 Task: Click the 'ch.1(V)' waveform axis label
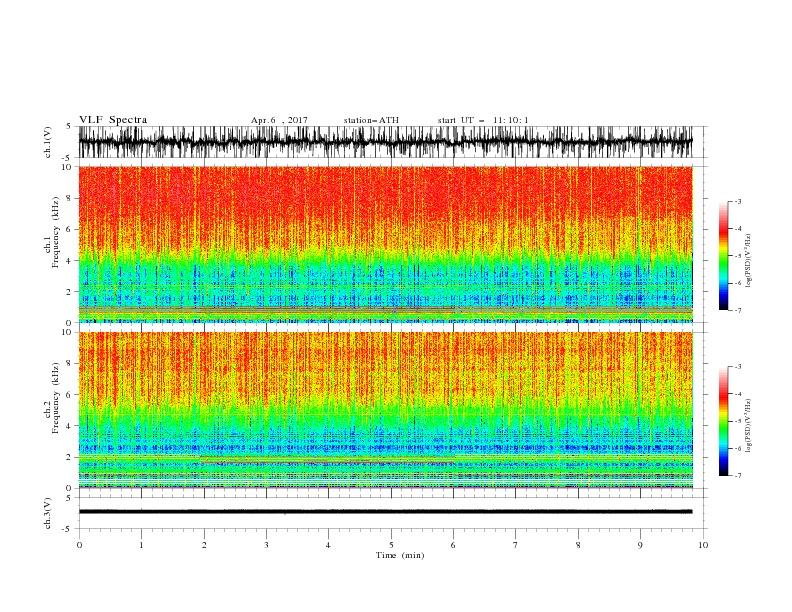point(48,142)
